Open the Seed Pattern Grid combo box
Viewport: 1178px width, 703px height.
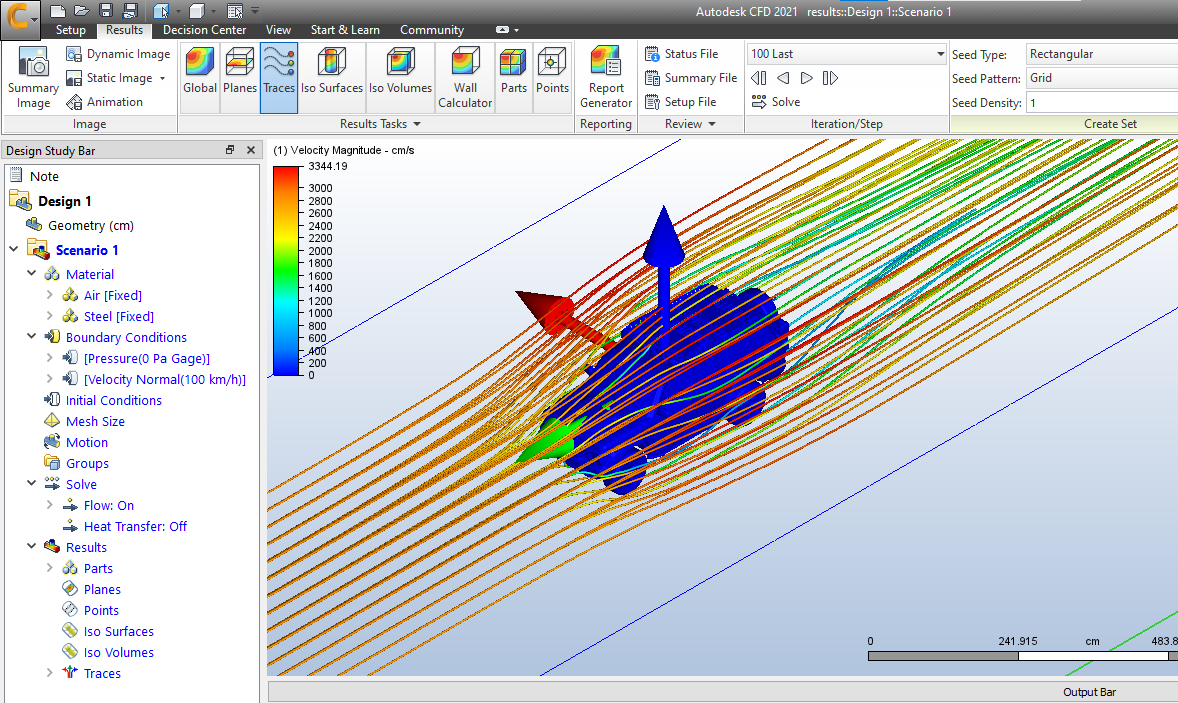click(1101, 78)
